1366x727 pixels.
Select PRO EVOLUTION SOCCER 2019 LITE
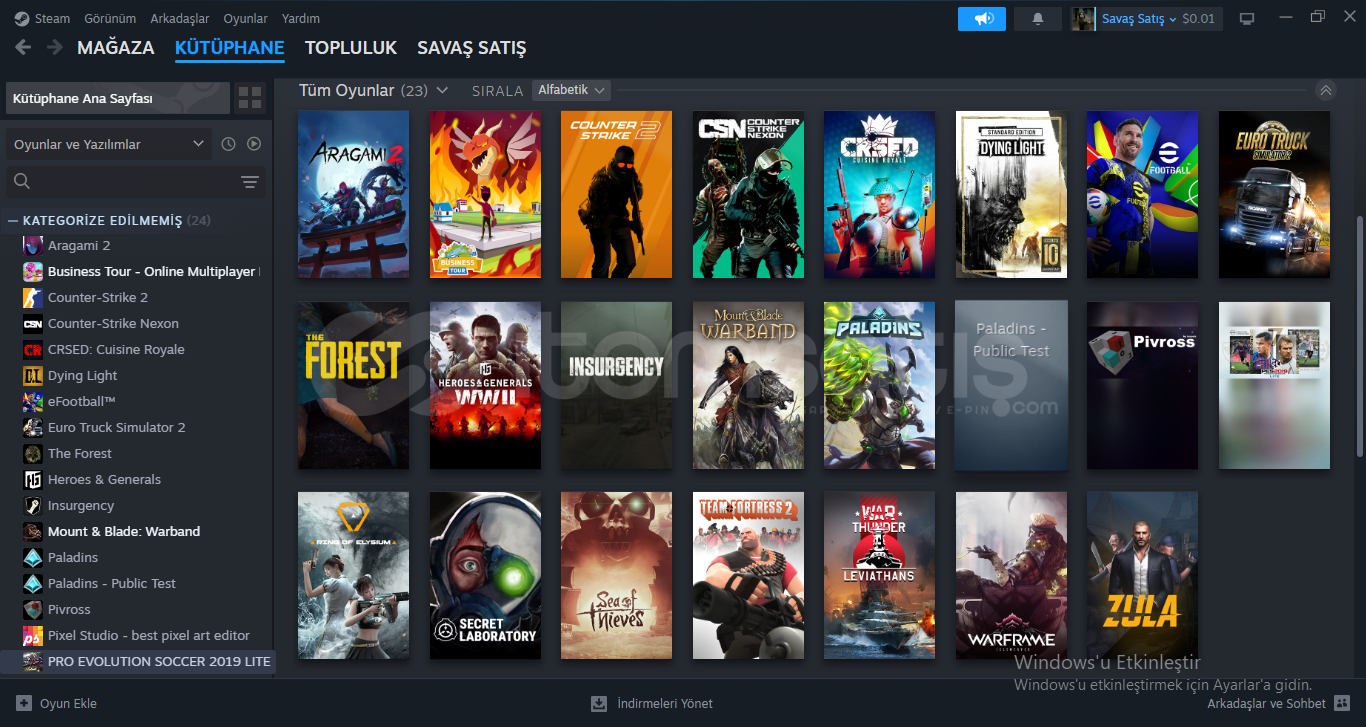pyautogui.click(x=136, y=661)
